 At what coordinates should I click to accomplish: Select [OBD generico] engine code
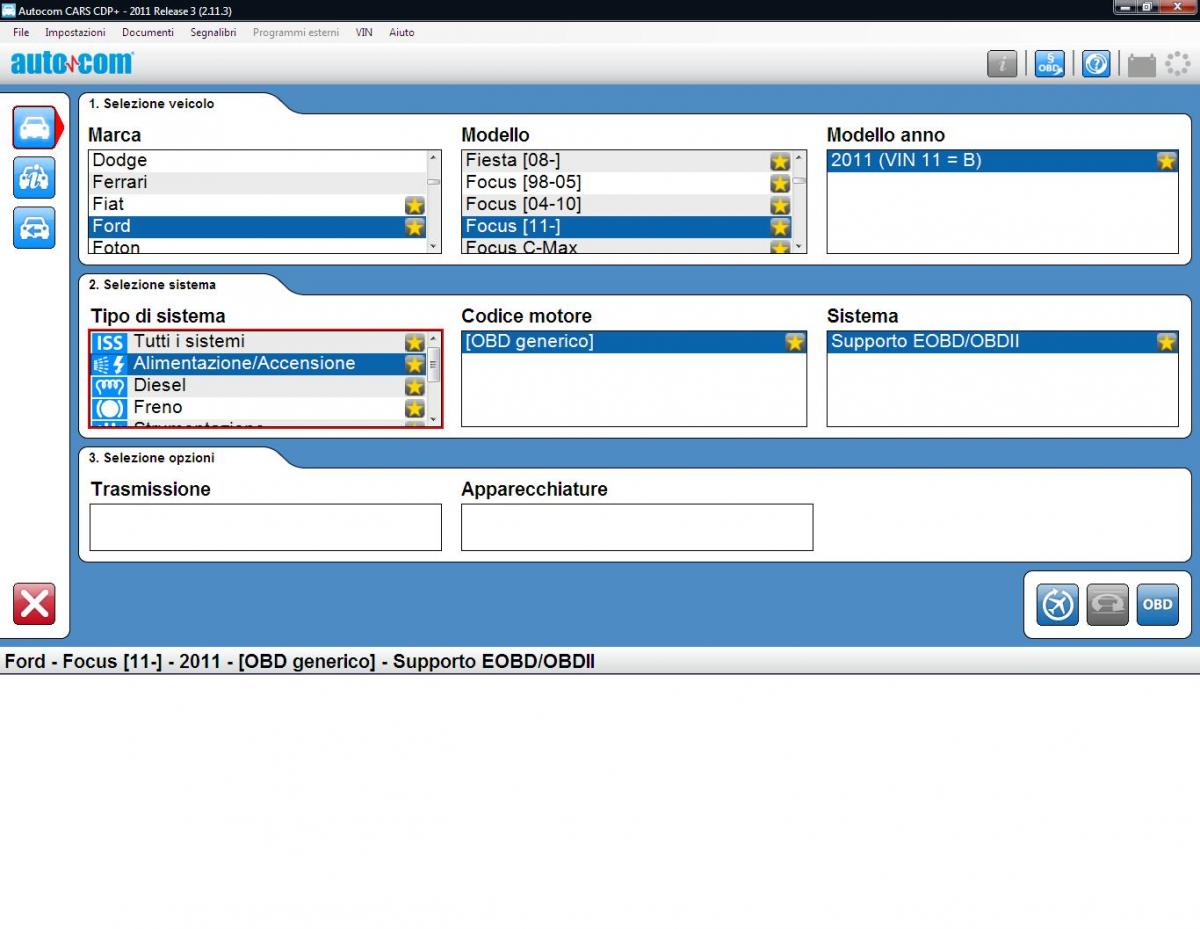(634, 342)
